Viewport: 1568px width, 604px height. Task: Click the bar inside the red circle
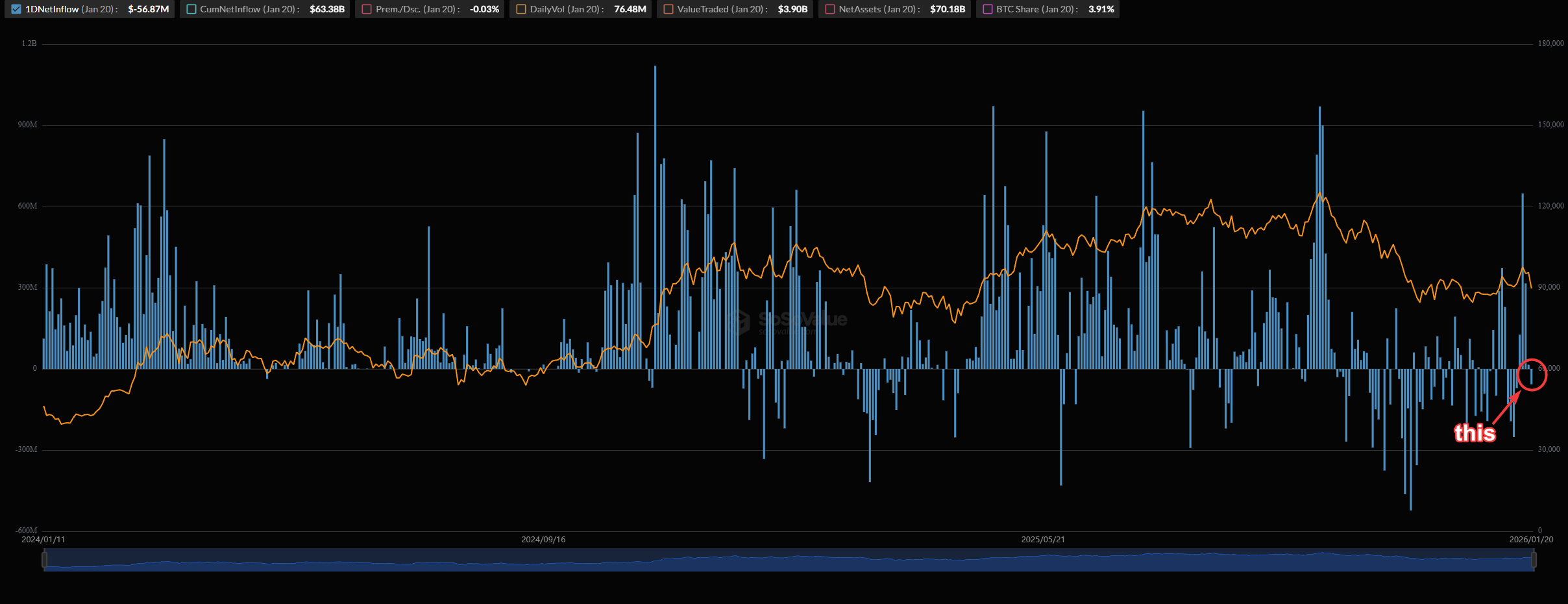(1532, 377)
